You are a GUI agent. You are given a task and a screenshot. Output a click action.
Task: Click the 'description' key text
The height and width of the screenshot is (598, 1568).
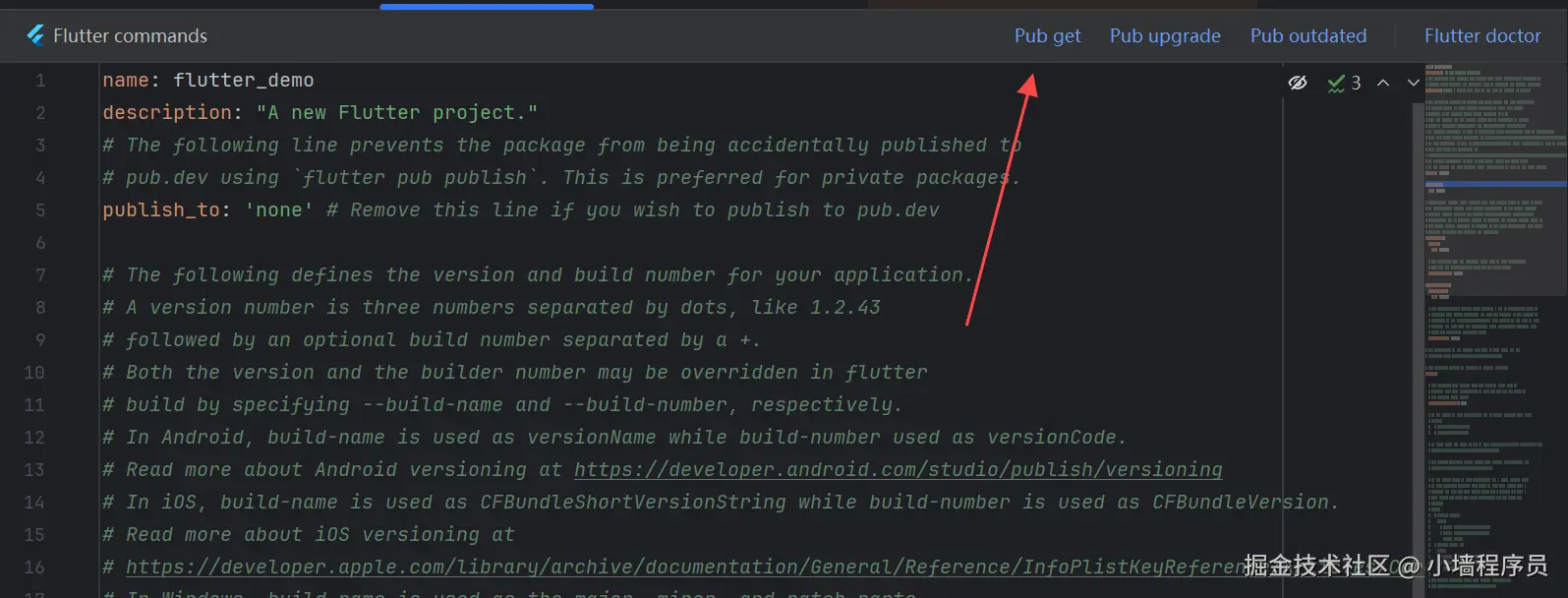tap(167, 112)
